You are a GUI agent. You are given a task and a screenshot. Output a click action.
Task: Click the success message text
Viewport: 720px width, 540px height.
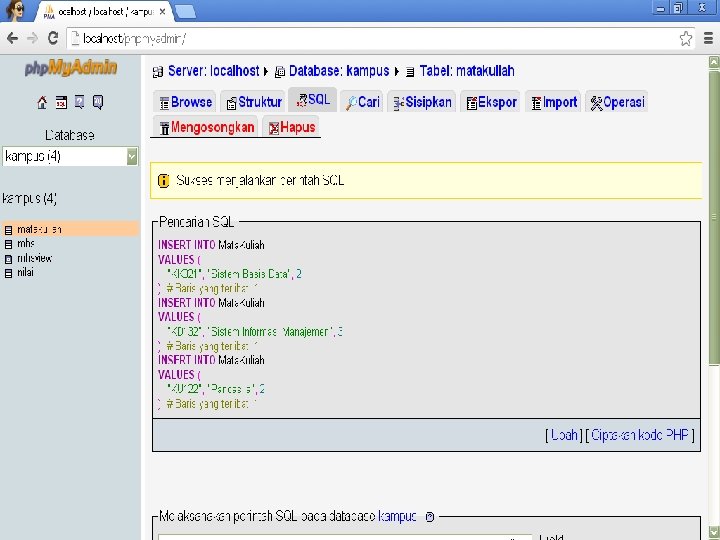point(260,180)
